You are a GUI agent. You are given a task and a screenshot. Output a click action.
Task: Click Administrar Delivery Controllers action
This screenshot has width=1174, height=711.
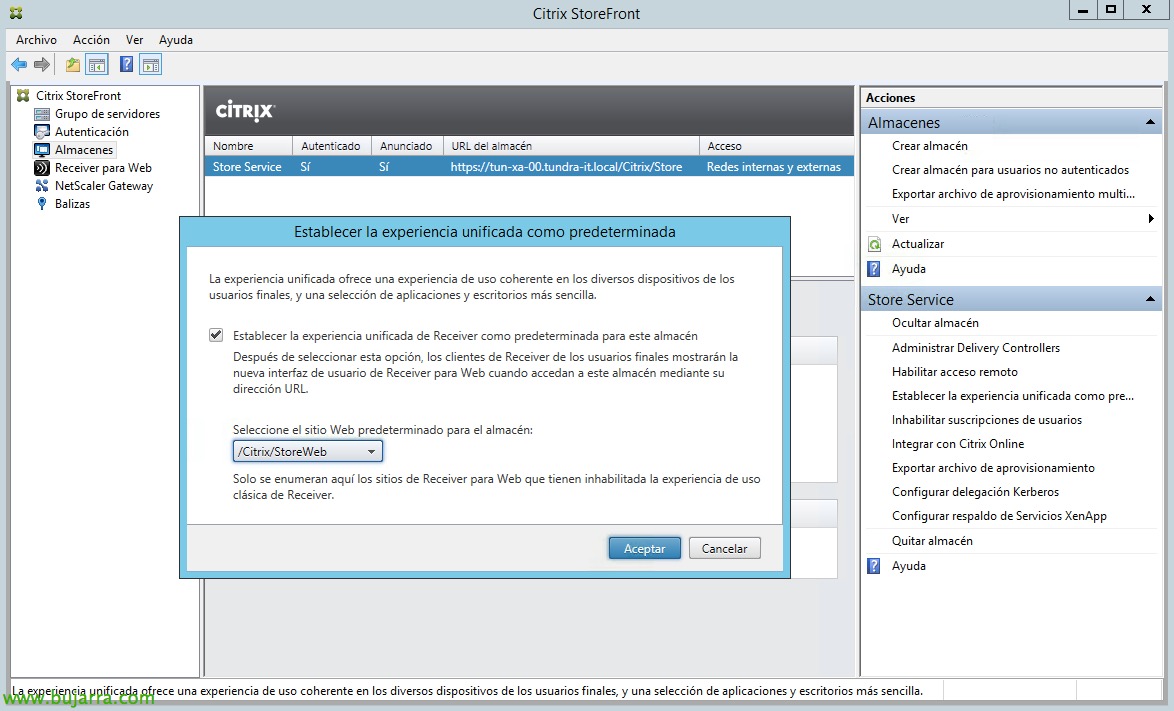coord(976,348)
